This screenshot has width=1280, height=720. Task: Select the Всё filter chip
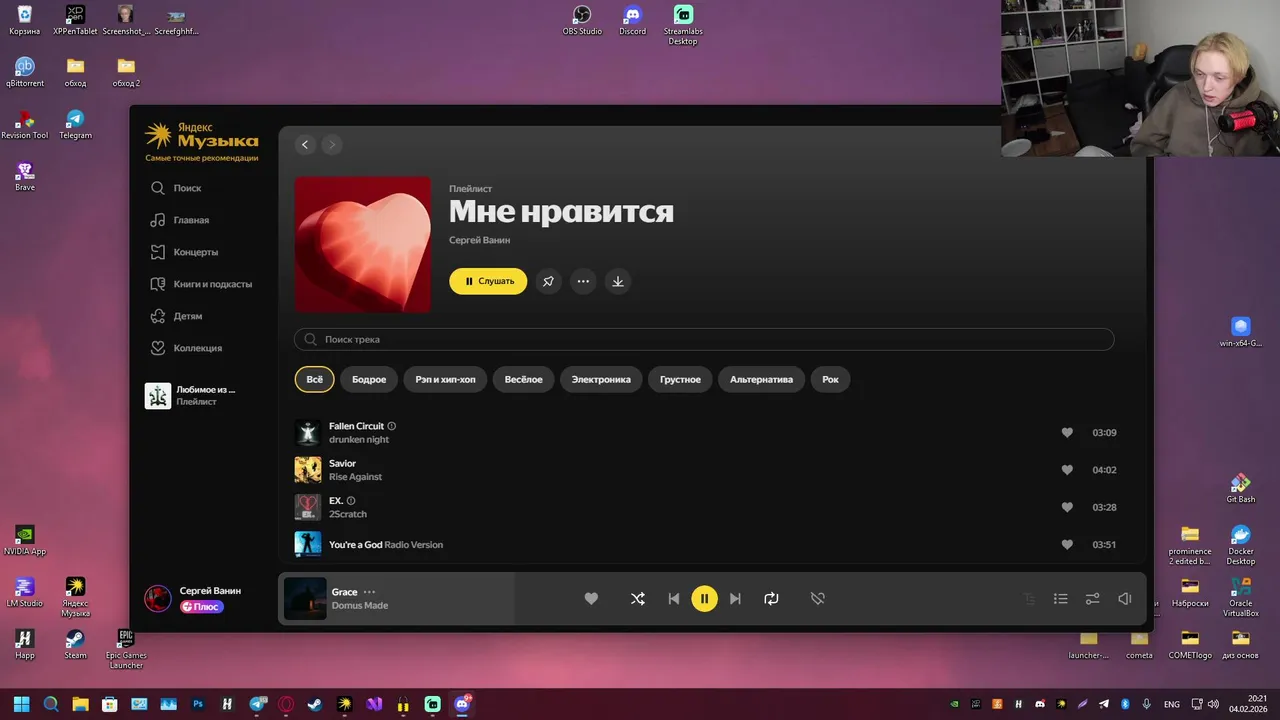click(314, 379)
